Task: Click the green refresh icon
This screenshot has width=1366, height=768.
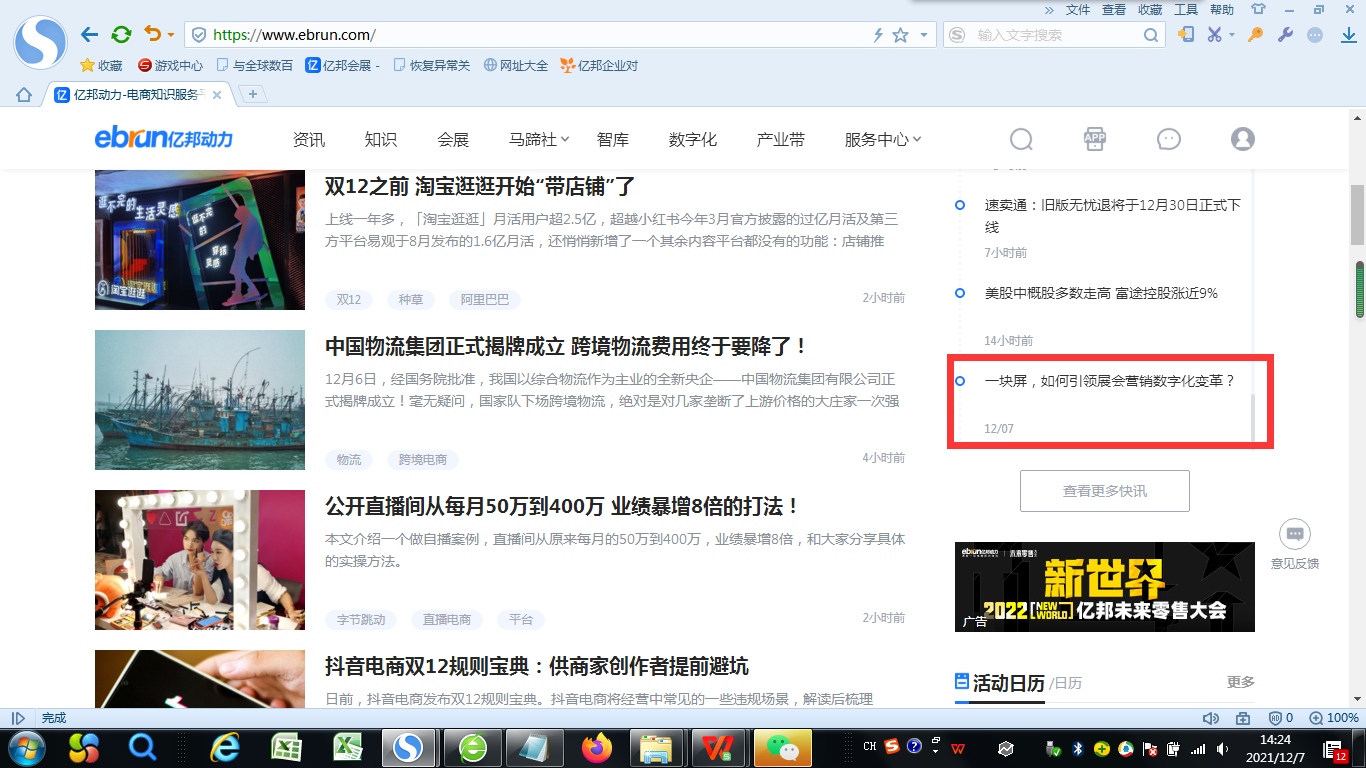Action: (121, 35)
